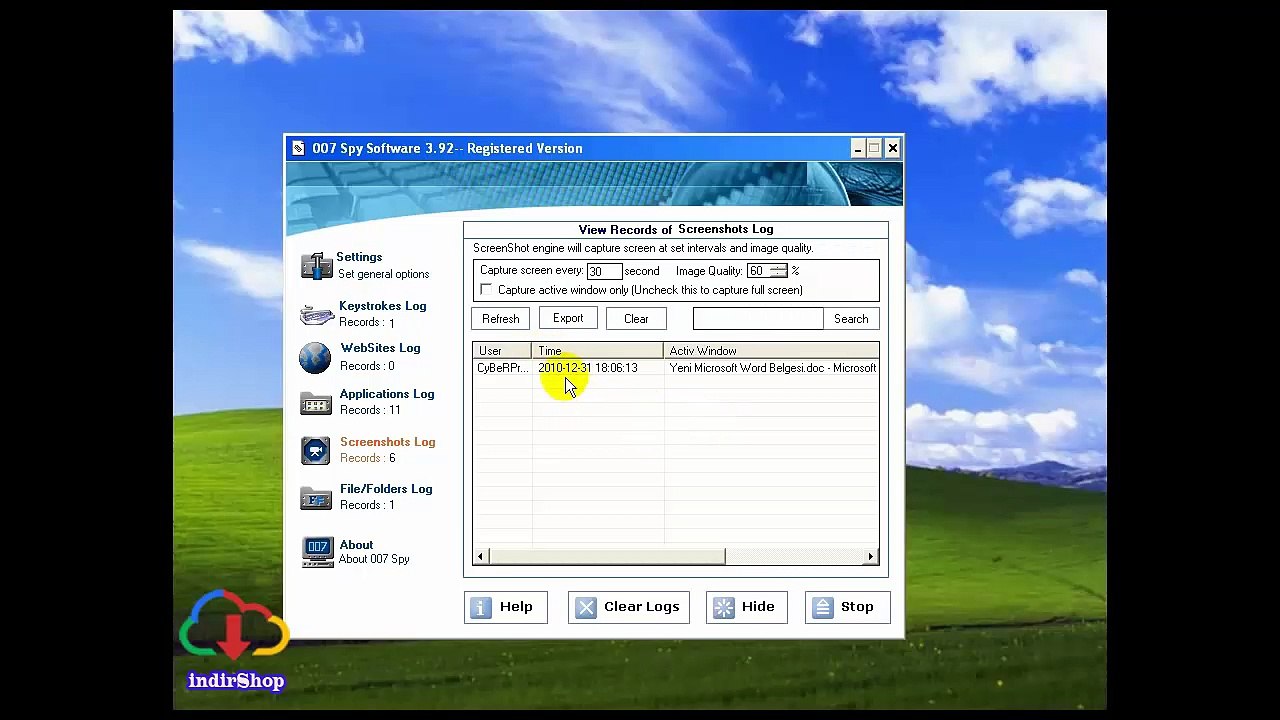
Task: Export the screenshots log
Action: pos(568,319)
